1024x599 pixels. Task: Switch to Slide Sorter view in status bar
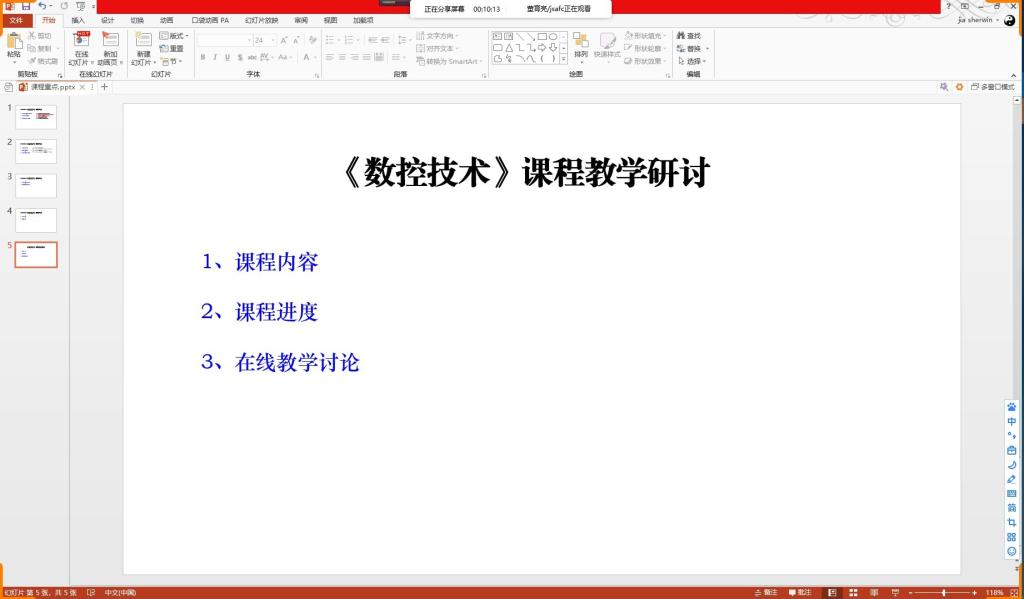tap(853, 592)
